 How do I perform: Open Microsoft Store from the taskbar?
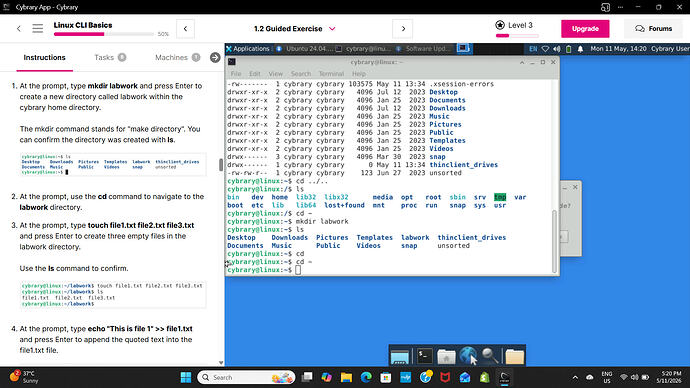click(x=386, y=377)
